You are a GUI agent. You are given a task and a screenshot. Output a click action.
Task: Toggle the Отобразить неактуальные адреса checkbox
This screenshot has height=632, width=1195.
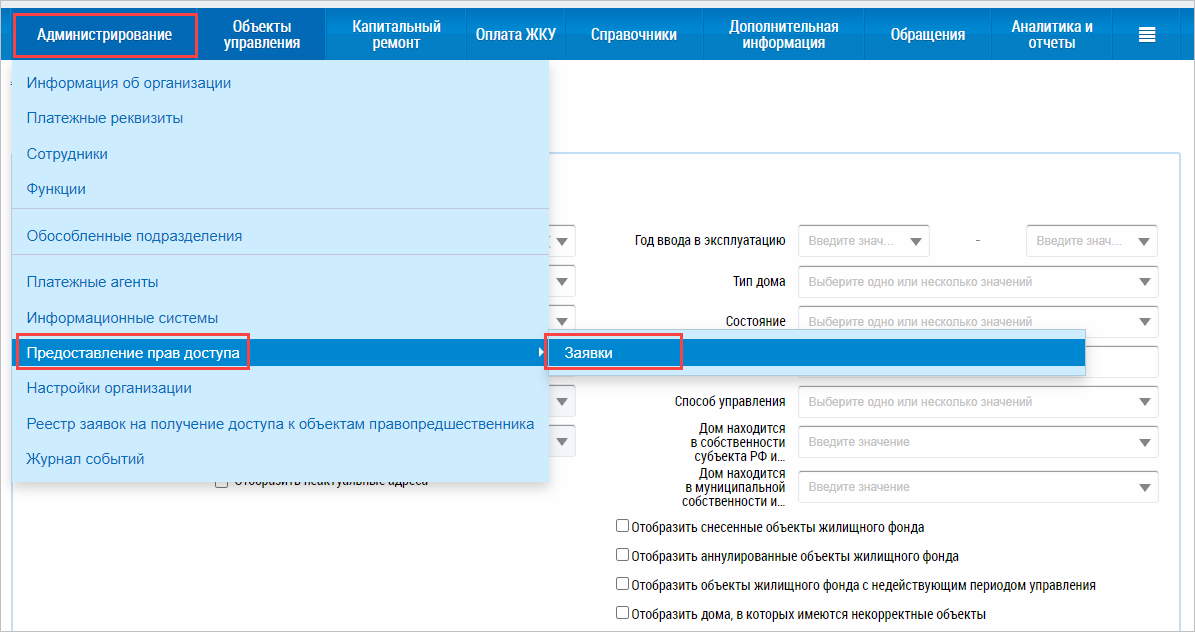(222, 483)
